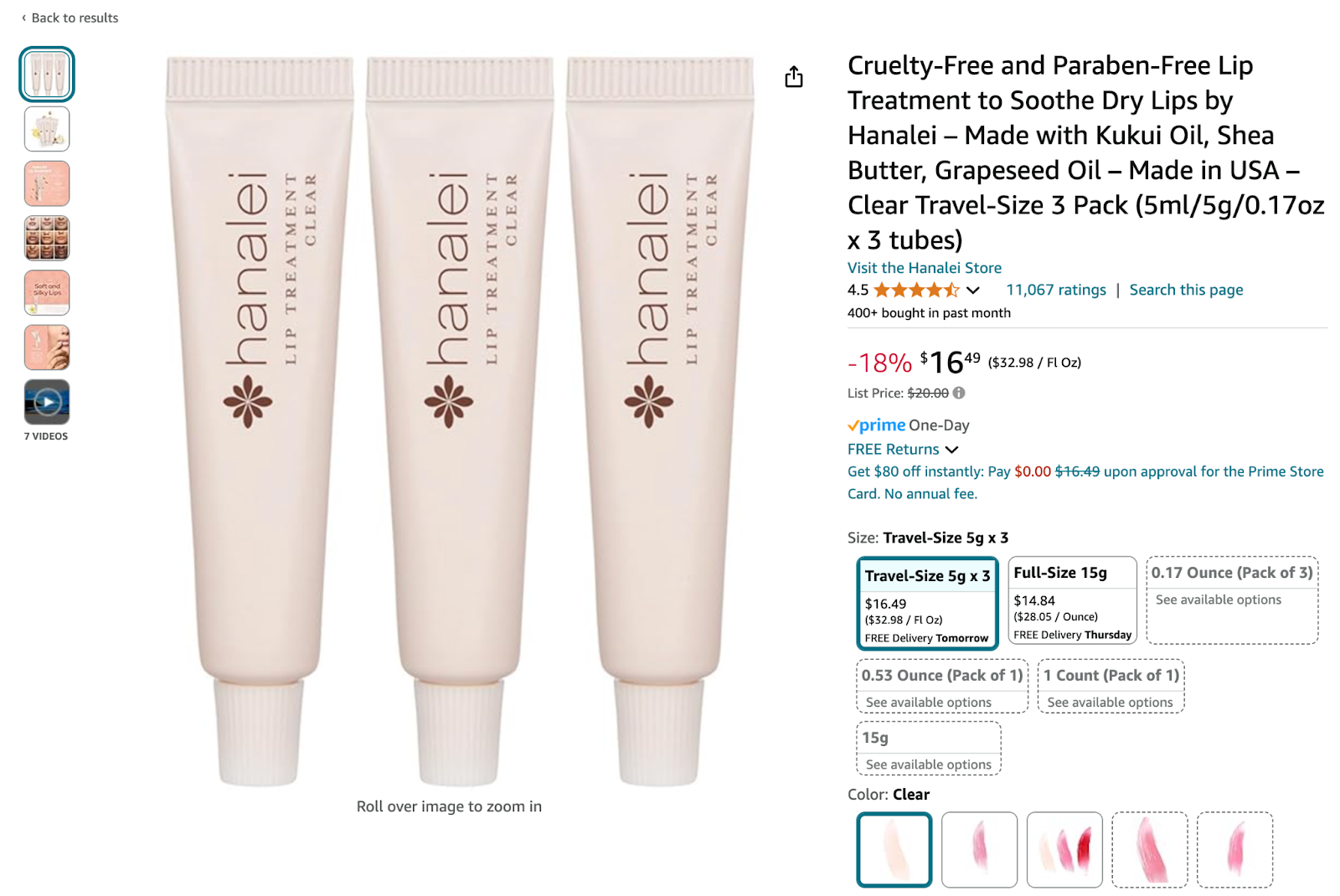Open the list price info icon
The width and height of the screenshot is (1340, 896).
[x=959, y=393]
